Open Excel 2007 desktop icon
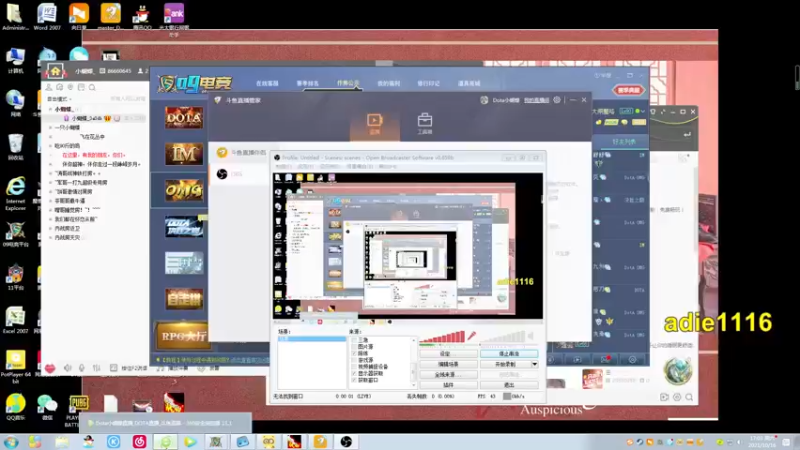800x450 pixels. pos(15,320)
